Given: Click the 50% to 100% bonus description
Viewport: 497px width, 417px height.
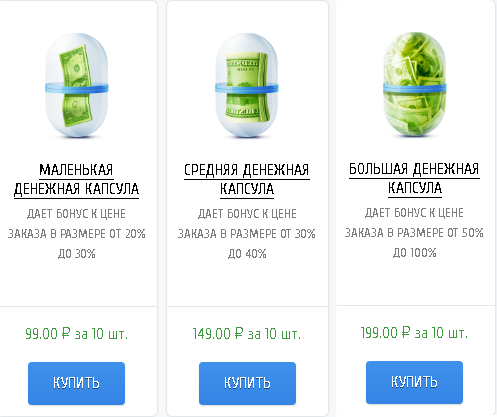Looking at the screenshot, I should (414, 233).
